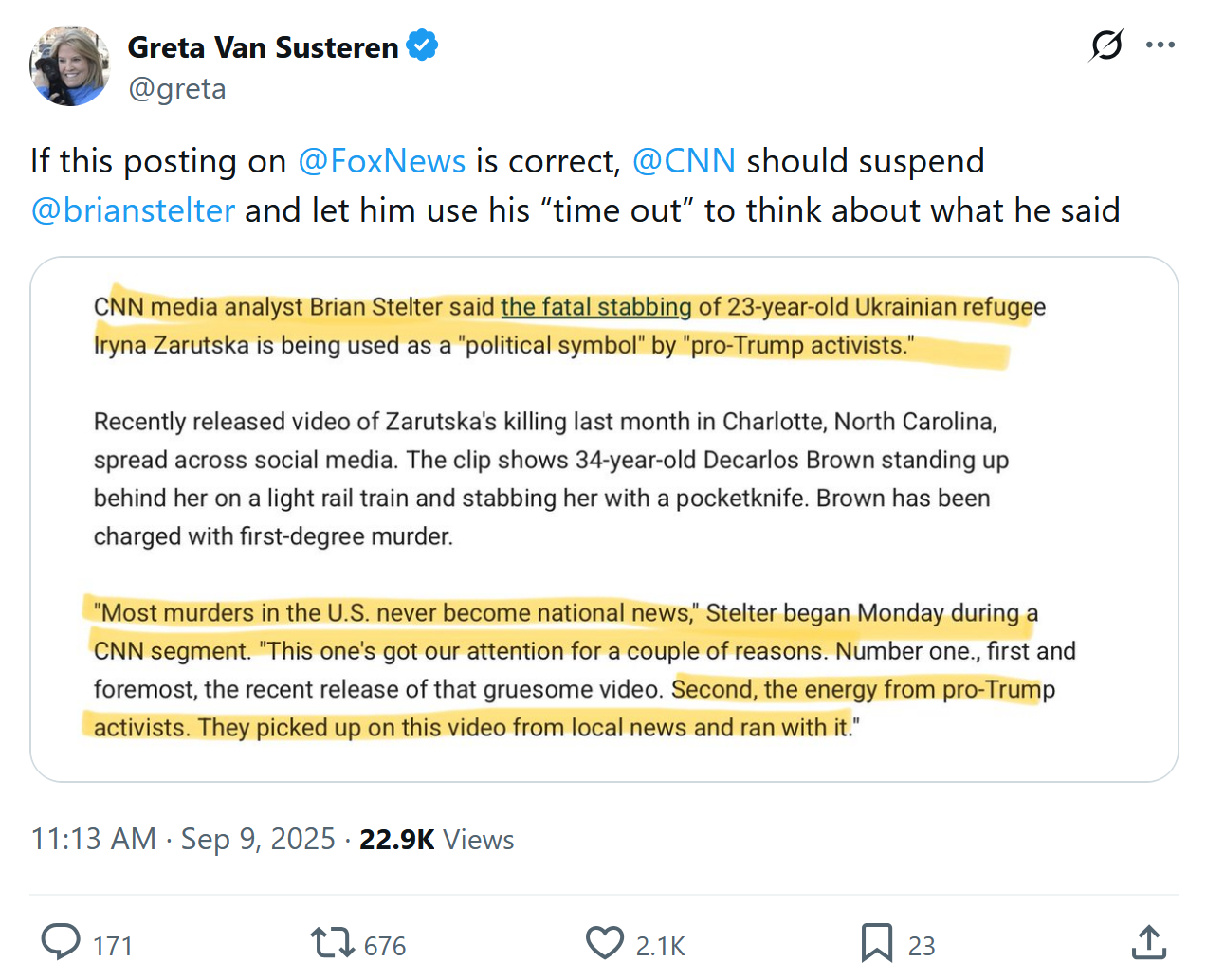Image resolution: width=1206 pixels, height=980 pixels.
Task: Open the three-dot more options menu
Action: [x=1160, y=45]
